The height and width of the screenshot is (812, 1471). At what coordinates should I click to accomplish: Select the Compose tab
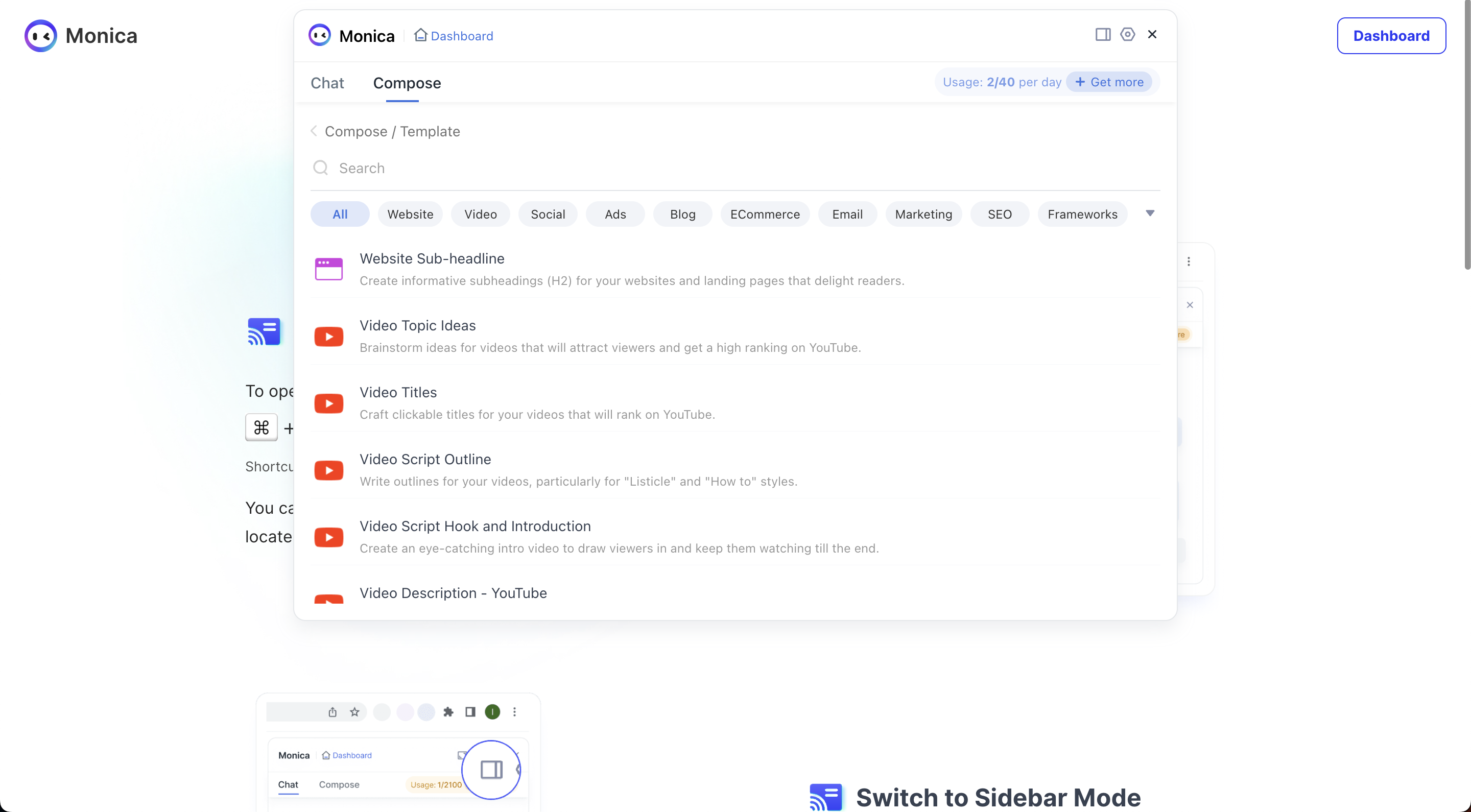tap(407, 83)
